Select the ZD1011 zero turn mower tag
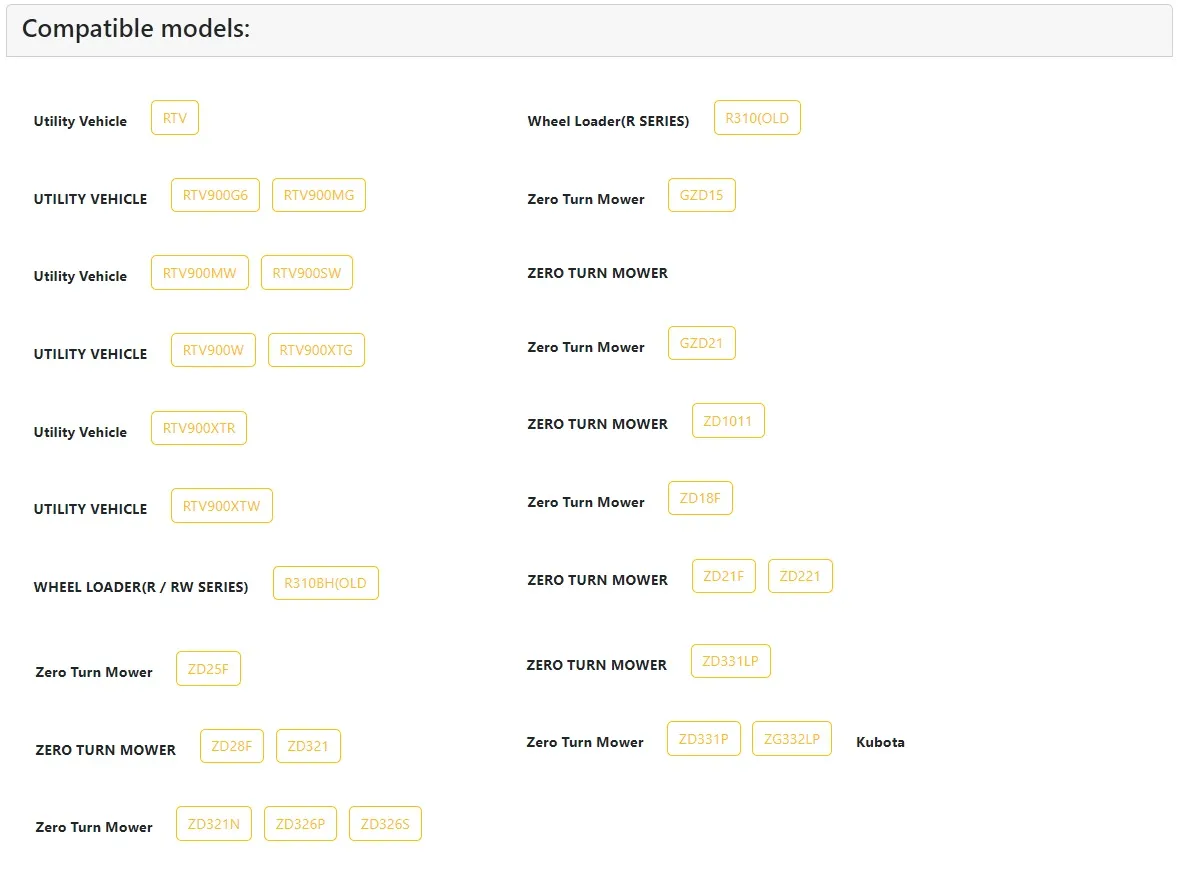Image resolution: width=1179 pixels, height=869 pixels. point(728,421)
